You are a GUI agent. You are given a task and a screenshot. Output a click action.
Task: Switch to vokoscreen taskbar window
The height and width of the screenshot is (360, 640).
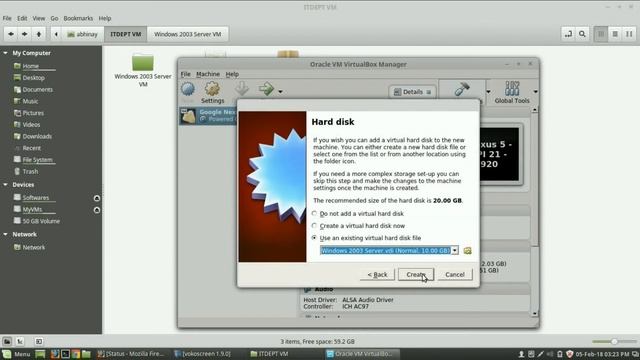click(203, 354)
